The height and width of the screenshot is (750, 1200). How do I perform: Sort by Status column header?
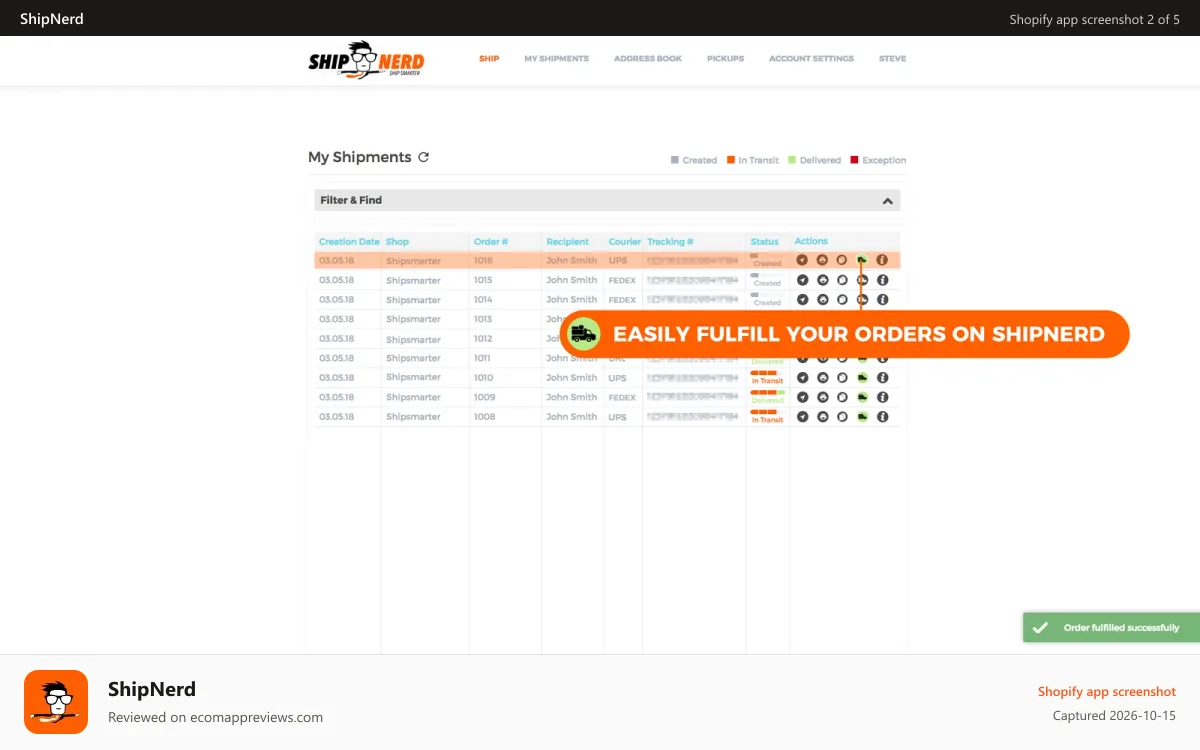point(764,242)
